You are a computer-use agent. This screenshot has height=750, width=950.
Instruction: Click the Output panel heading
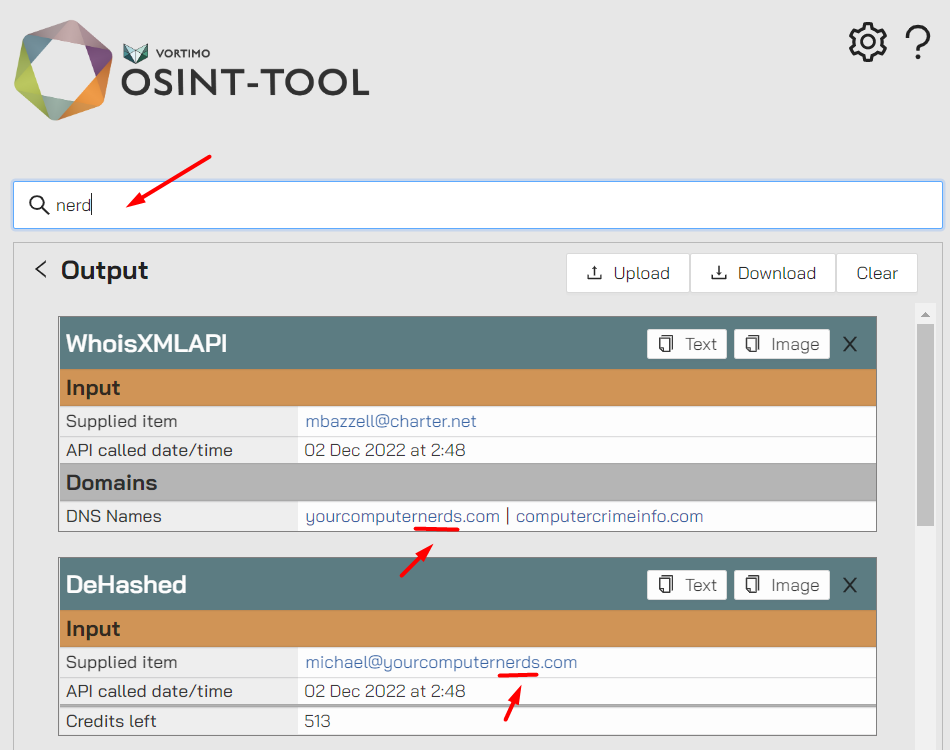[x=104, y=270]
